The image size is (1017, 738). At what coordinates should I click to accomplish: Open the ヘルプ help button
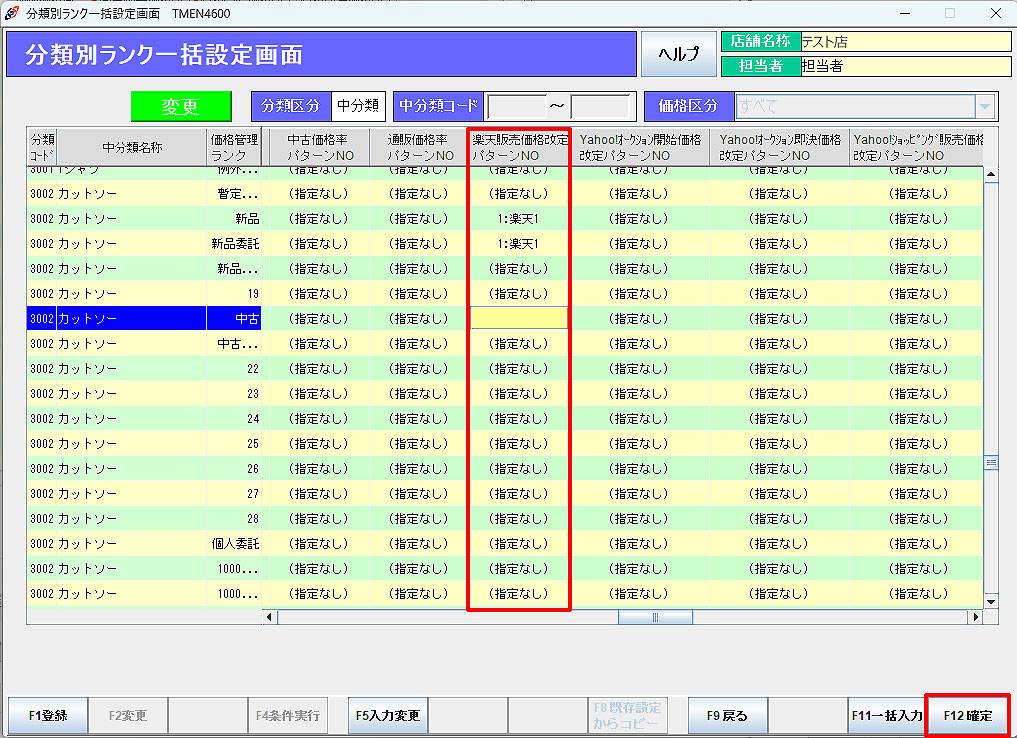pyautogui.click(x=678, y=54)
